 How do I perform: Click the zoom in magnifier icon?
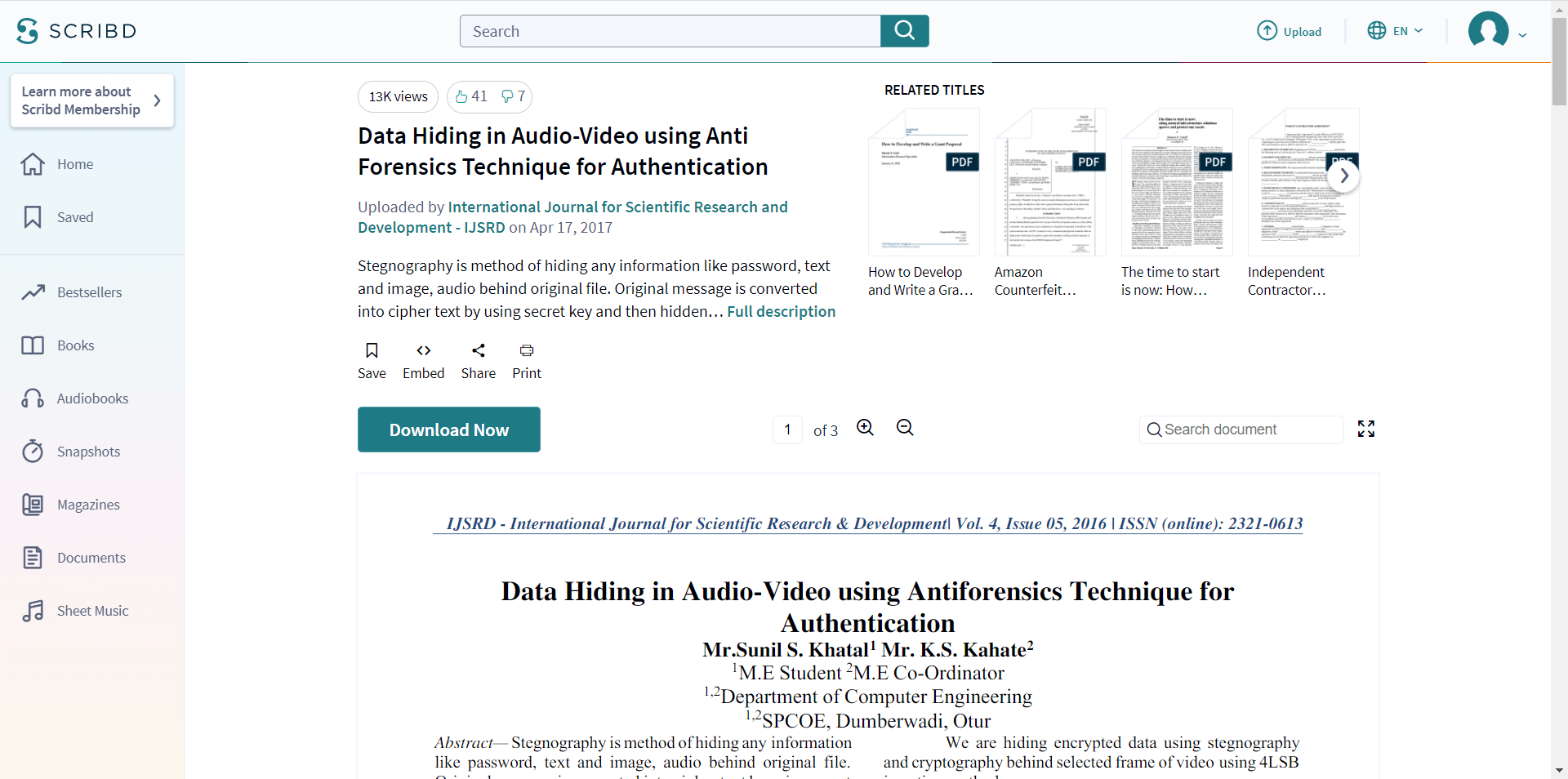coord(866,428)
